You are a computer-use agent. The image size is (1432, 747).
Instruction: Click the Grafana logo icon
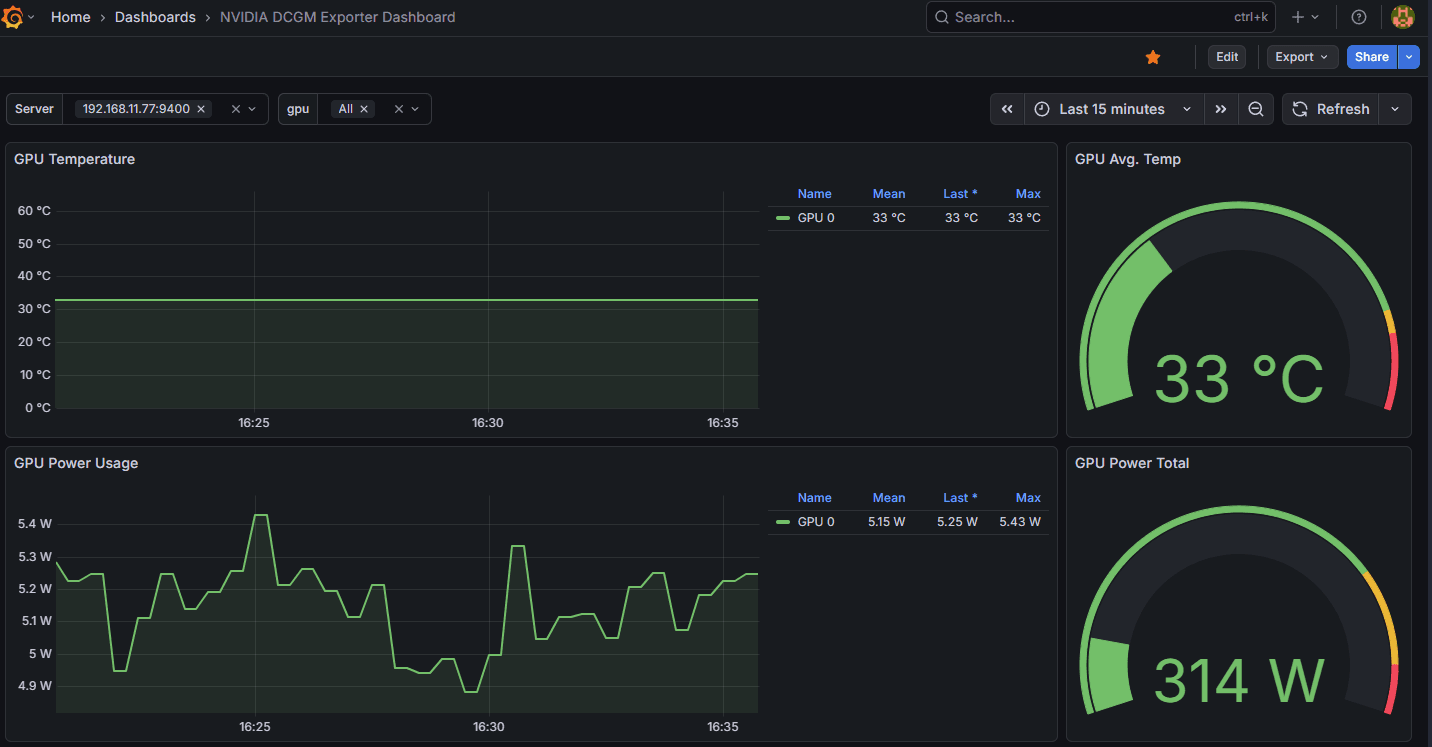point(13,17)
